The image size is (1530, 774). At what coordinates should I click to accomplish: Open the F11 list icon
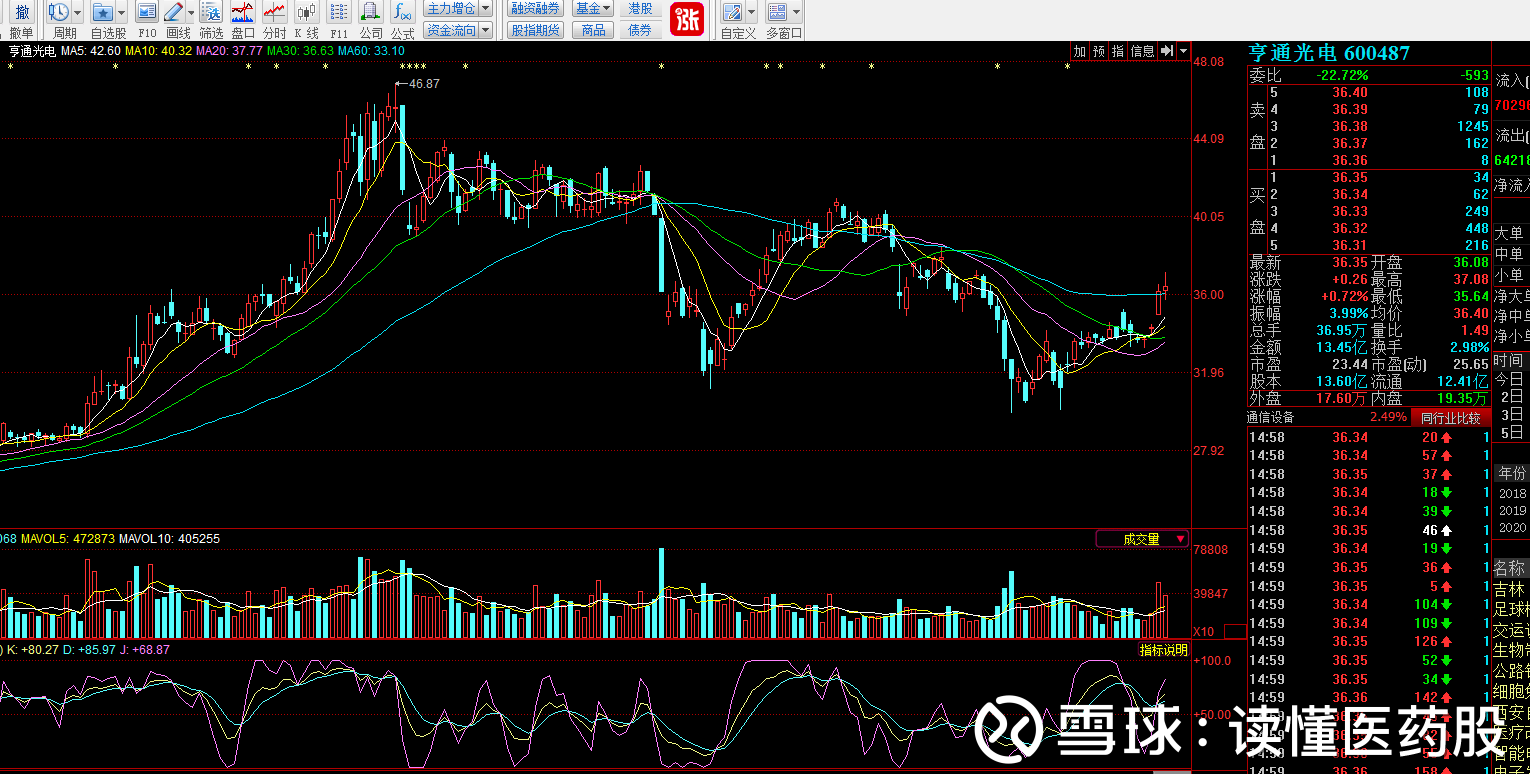click(x=339, y=12)
